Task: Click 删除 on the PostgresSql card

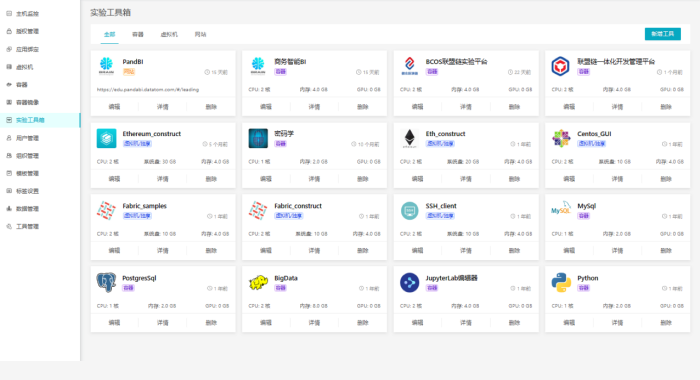Action: [211, 322]
